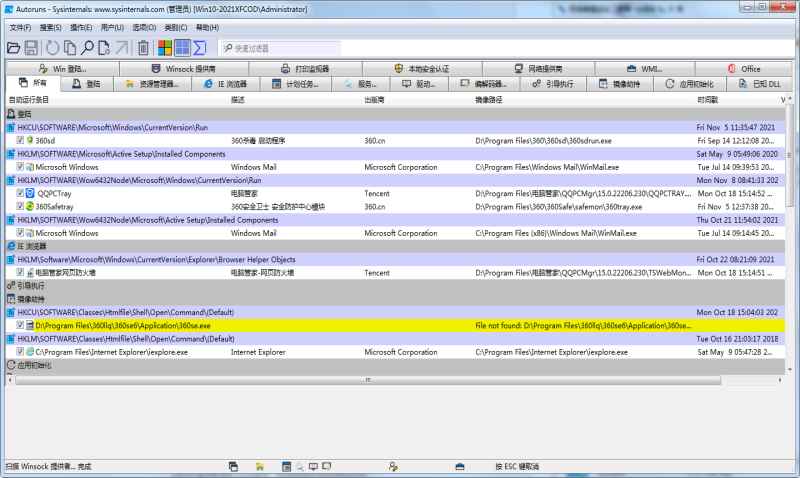Switch to the 引导执行 tab
The width and height of the screenshot is (800, 478).
tap(553, 84)
